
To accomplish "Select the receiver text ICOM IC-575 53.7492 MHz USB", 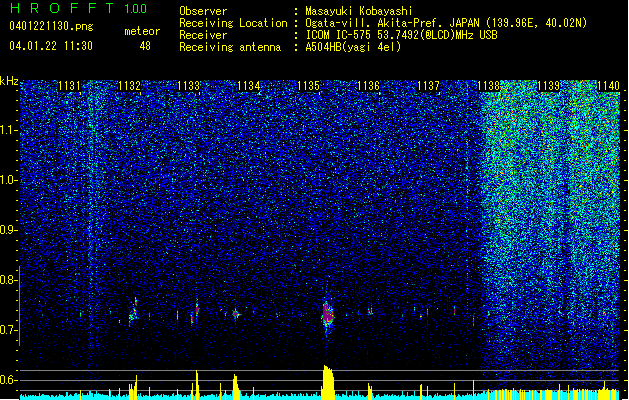I will [401, 35].
